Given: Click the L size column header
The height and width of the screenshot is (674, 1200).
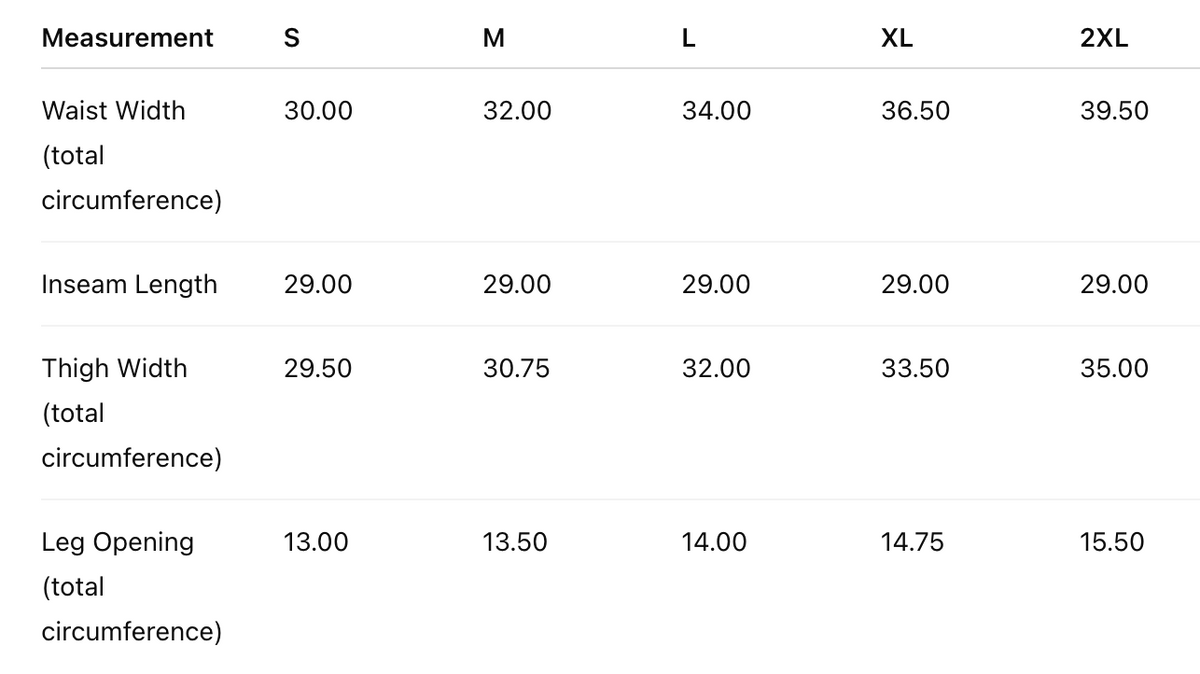Looking at the screenshot, I should 689,38.
